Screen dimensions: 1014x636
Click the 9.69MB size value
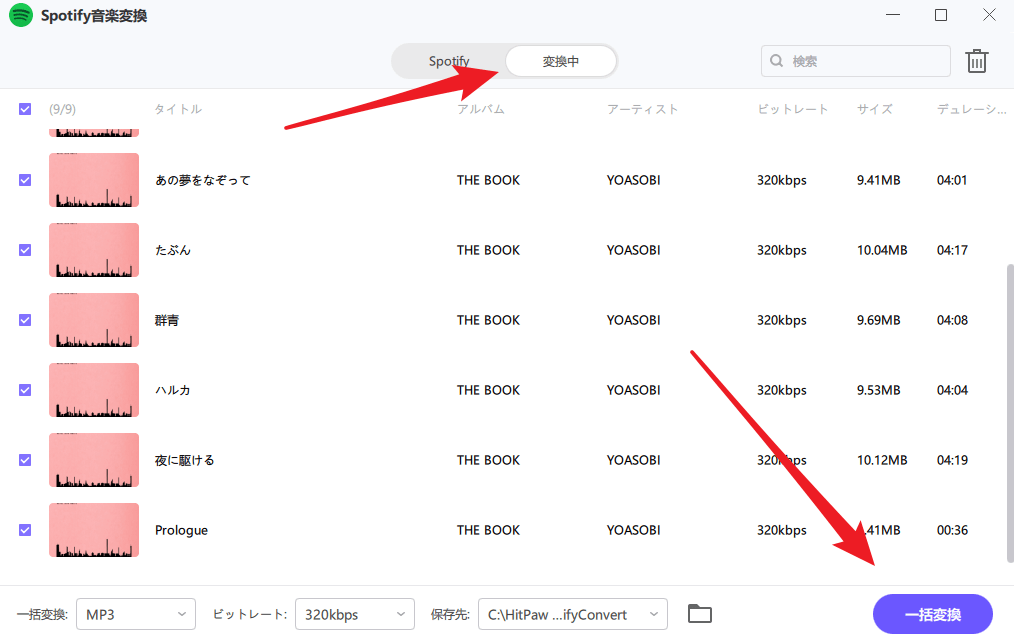coord(879,320)
